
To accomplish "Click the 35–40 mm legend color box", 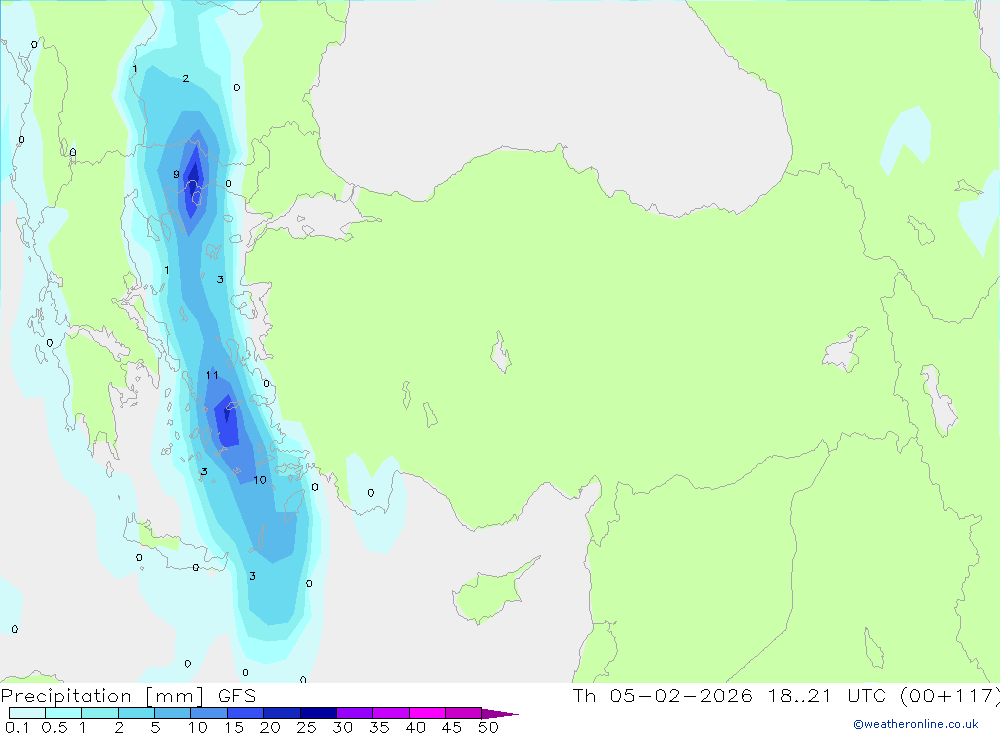I will (390, 713).
